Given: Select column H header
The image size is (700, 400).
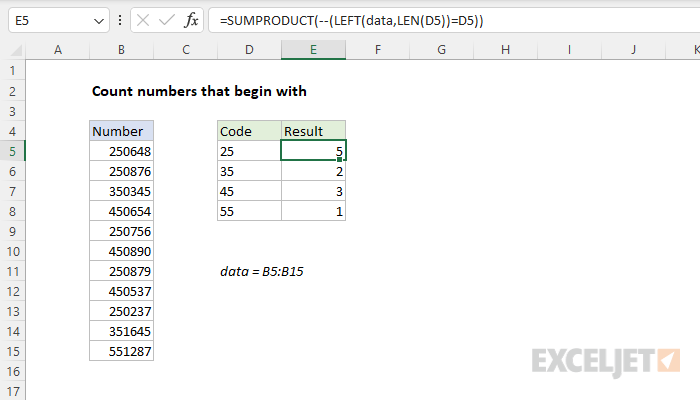Looking at the screenshot, I should coord(505,50).
